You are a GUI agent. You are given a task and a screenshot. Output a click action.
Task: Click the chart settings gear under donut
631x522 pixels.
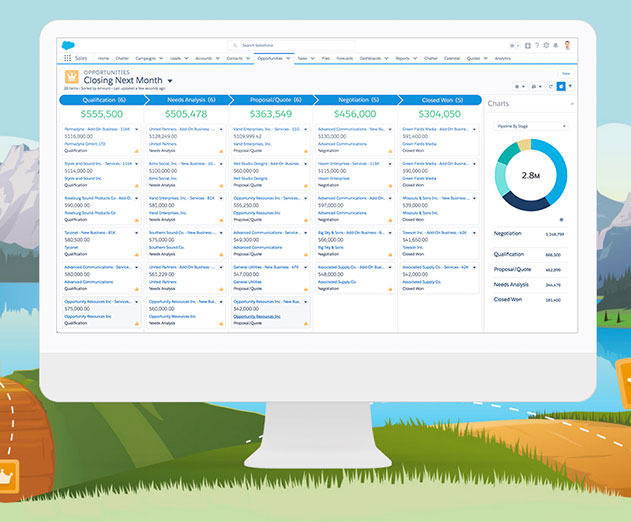click(561, 220)
